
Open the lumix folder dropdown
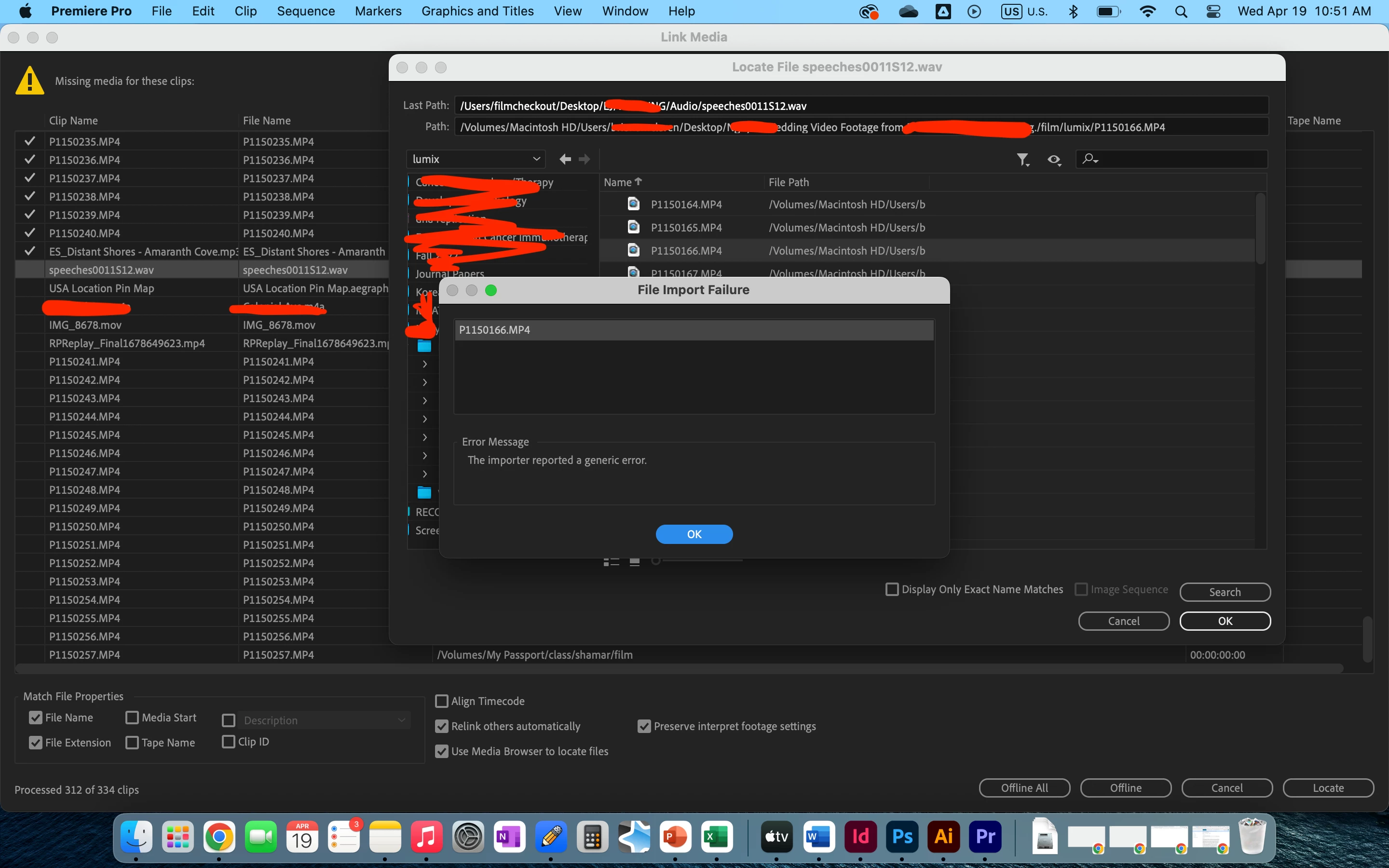click(x=476, y=159)
